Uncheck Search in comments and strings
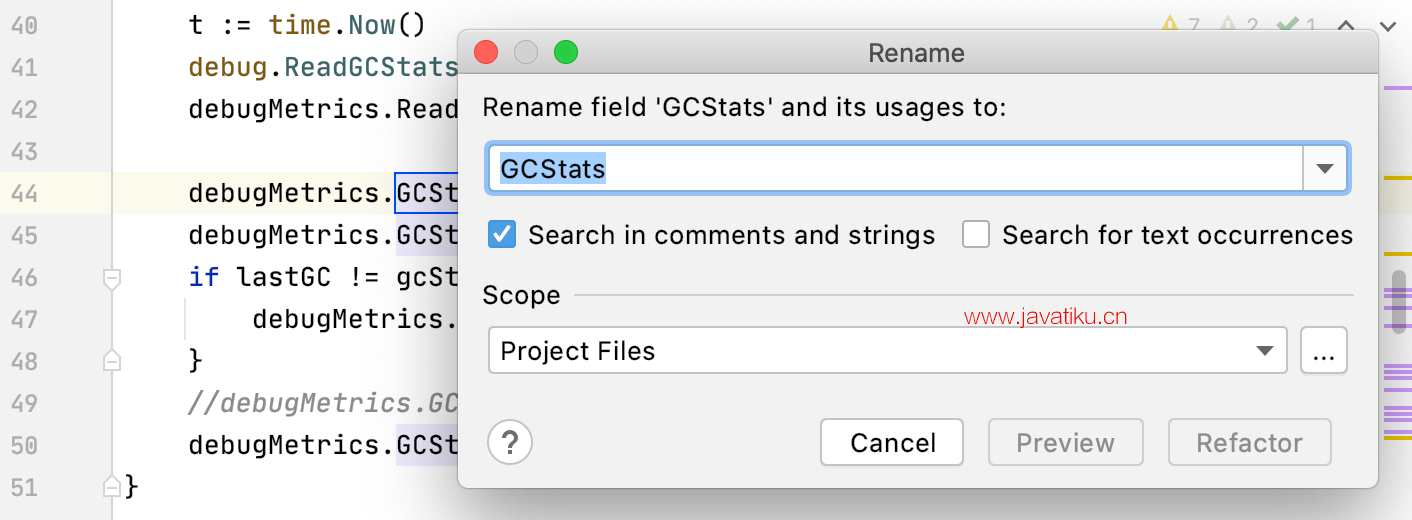This screenshot has height=520, width=1412. click(503, 235)
